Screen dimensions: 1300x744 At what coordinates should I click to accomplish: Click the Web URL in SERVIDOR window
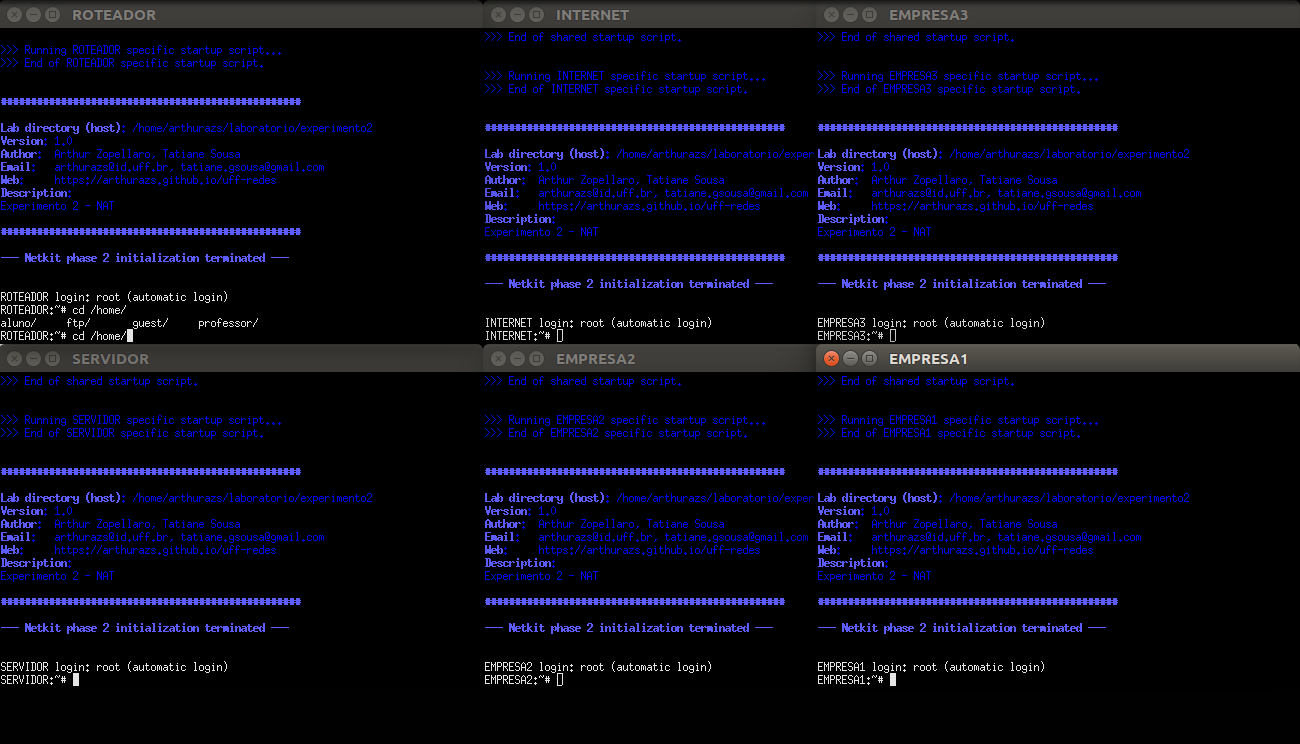pos(165,550)
